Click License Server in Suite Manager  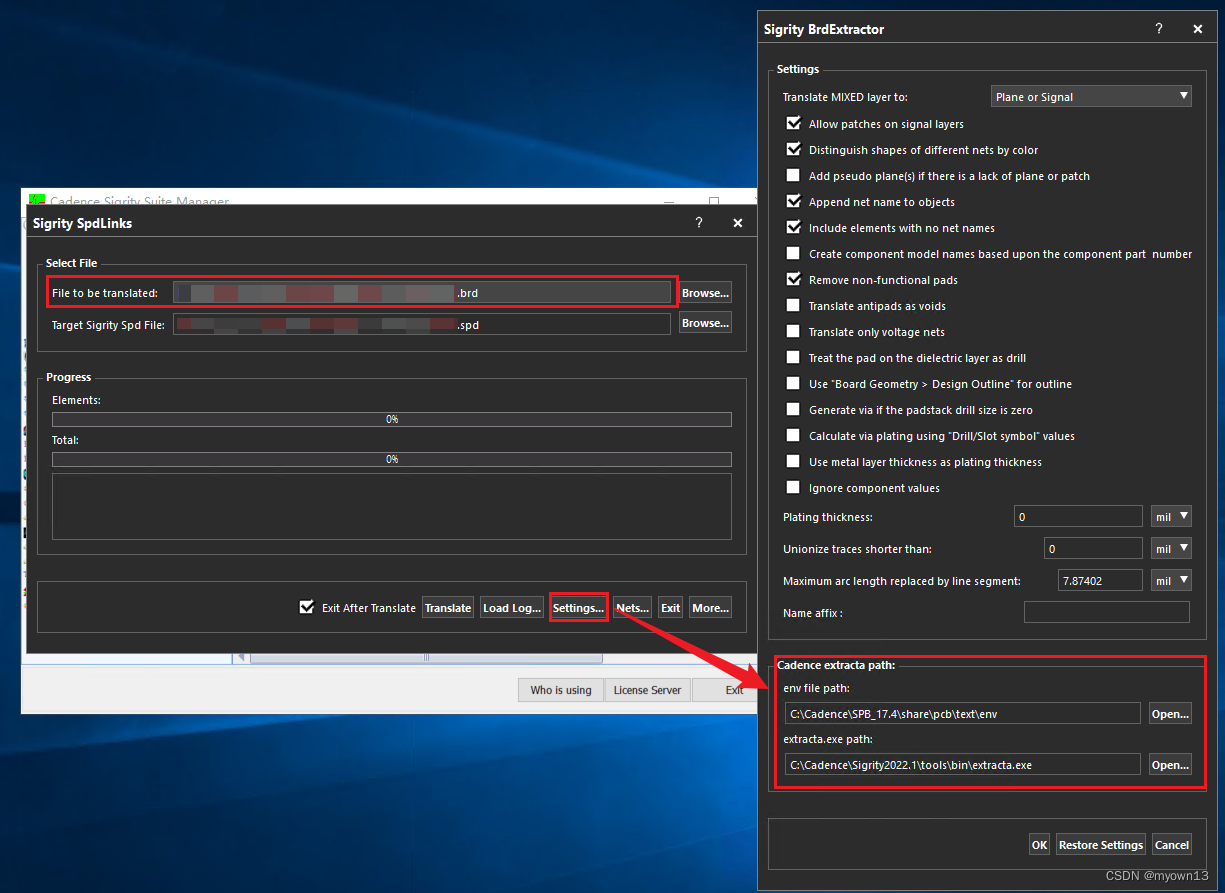[x=648, y=690]
